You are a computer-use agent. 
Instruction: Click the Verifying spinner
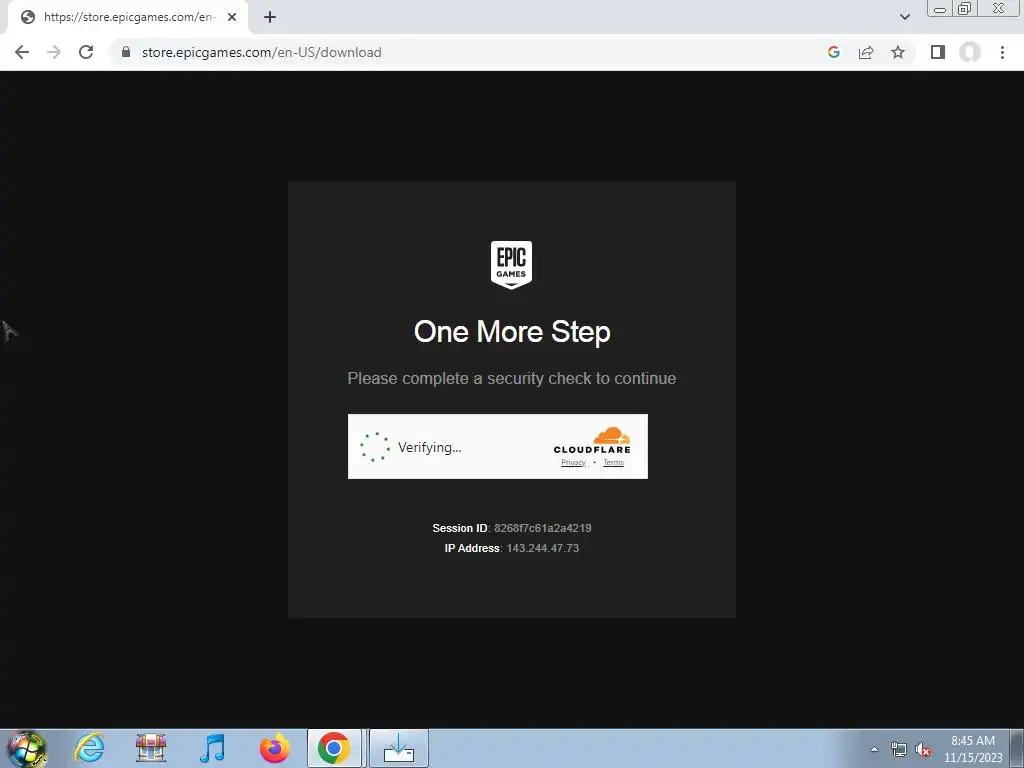pyautogui.click(x=375, y=447)
